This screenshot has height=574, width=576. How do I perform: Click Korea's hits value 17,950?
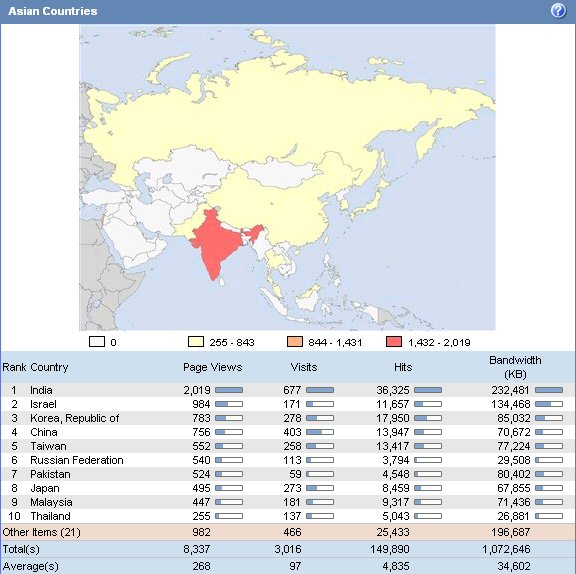(392, 418)
